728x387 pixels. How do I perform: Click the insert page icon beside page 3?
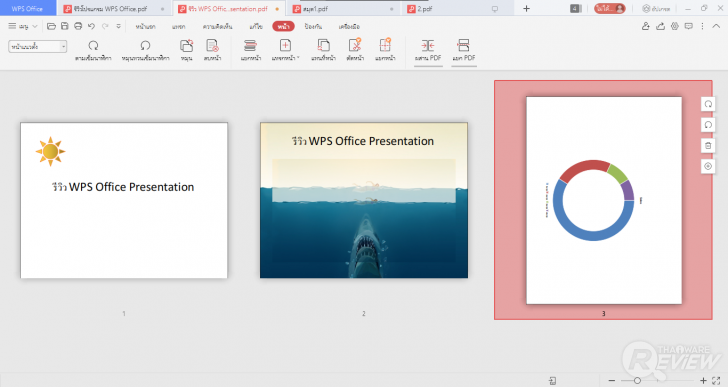pos(708,166)
